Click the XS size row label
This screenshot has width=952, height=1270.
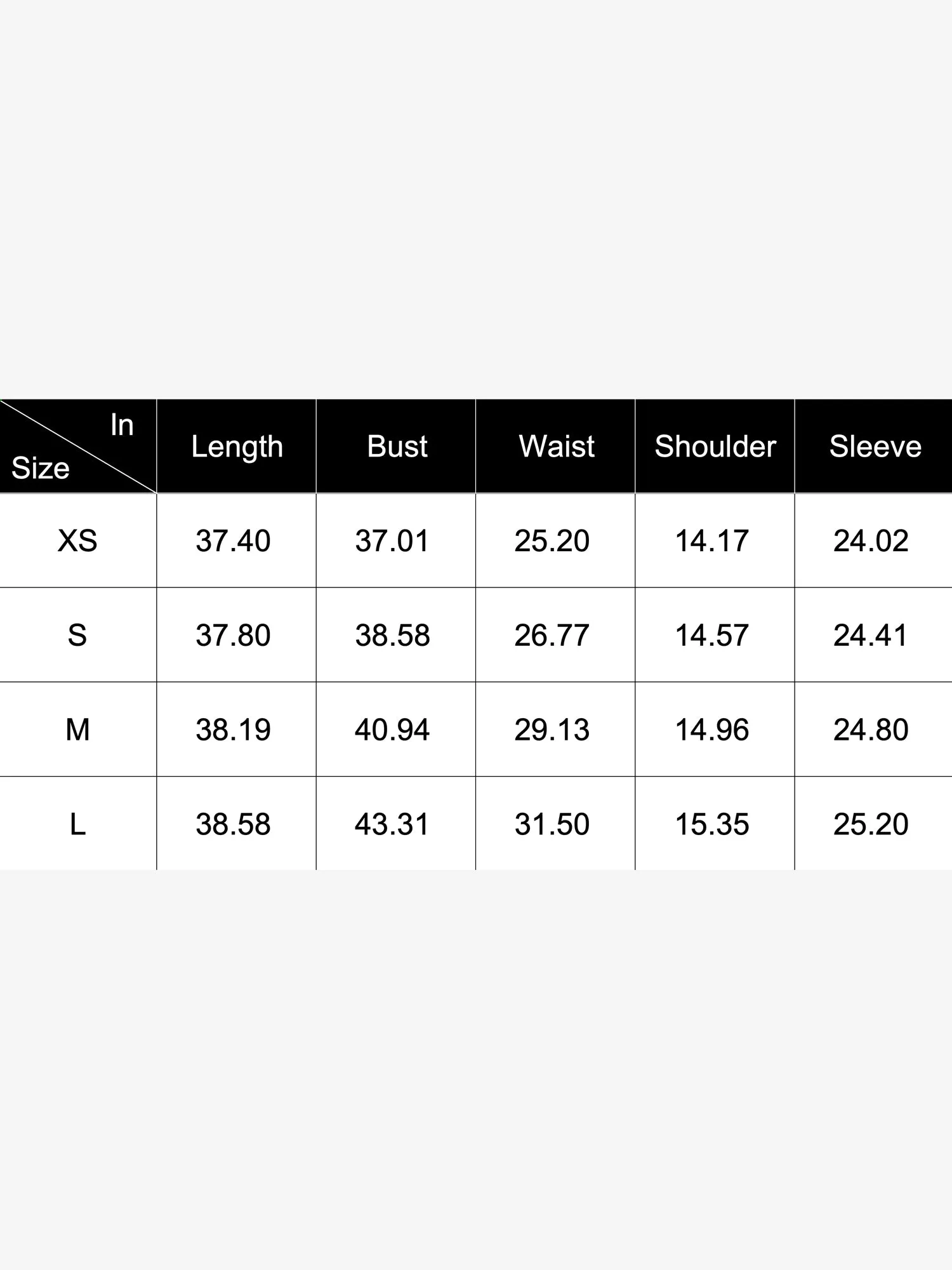pos(77,541)
